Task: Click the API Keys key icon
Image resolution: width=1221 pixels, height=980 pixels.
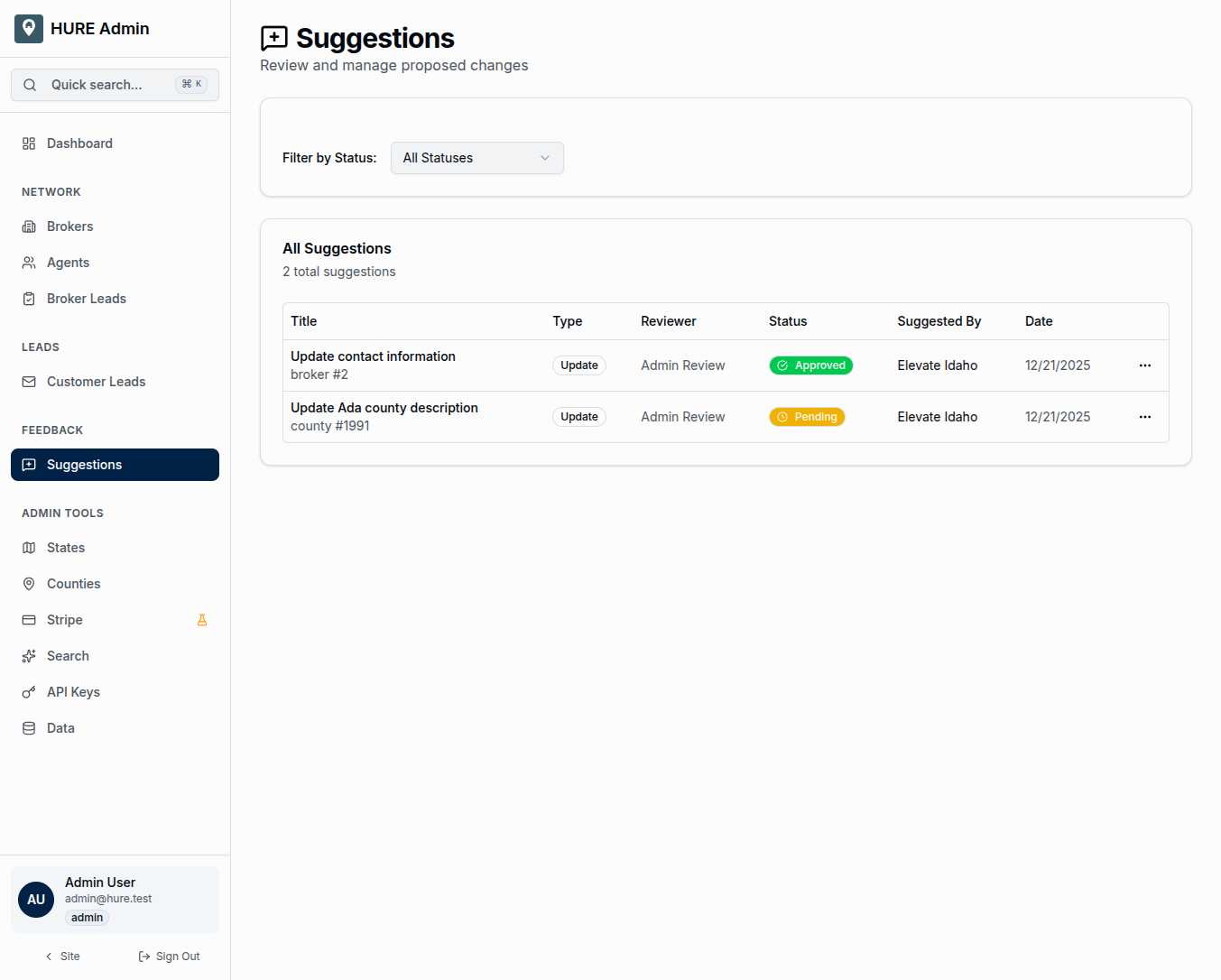Action: 29,692
